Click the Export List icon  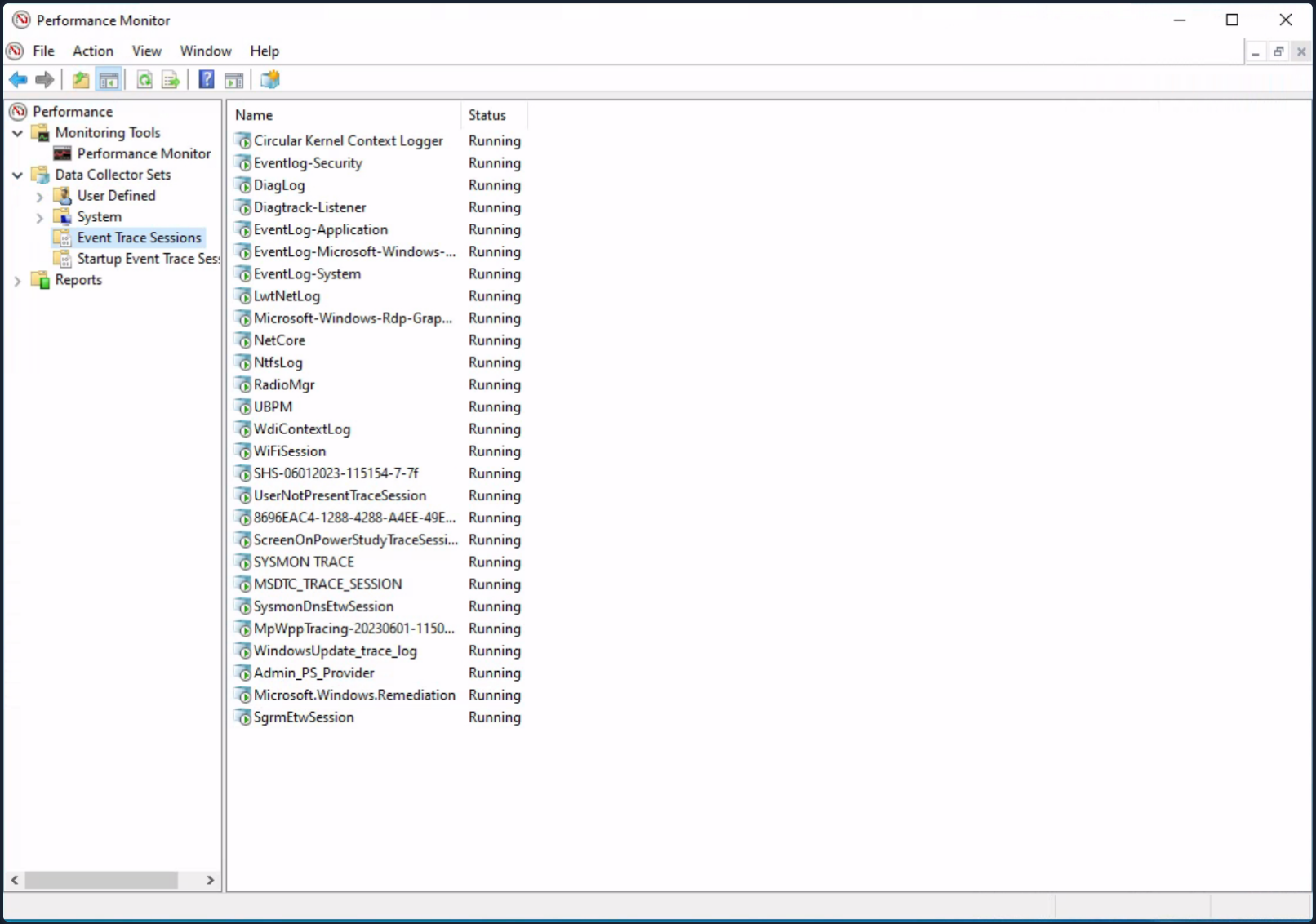(x=171, y=79)
